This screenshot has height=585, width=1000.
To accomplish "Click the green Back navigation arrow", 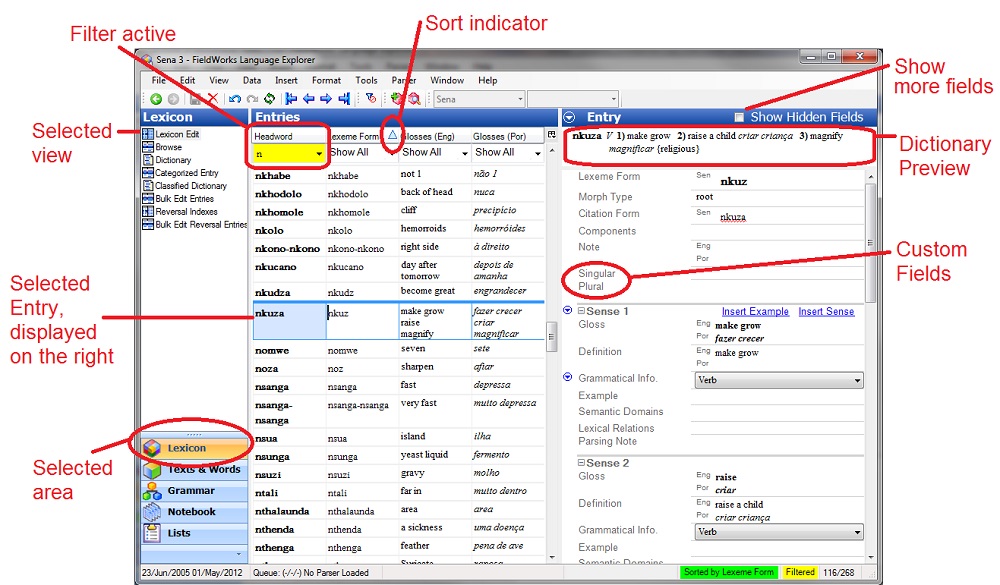I will pos(156,99).
